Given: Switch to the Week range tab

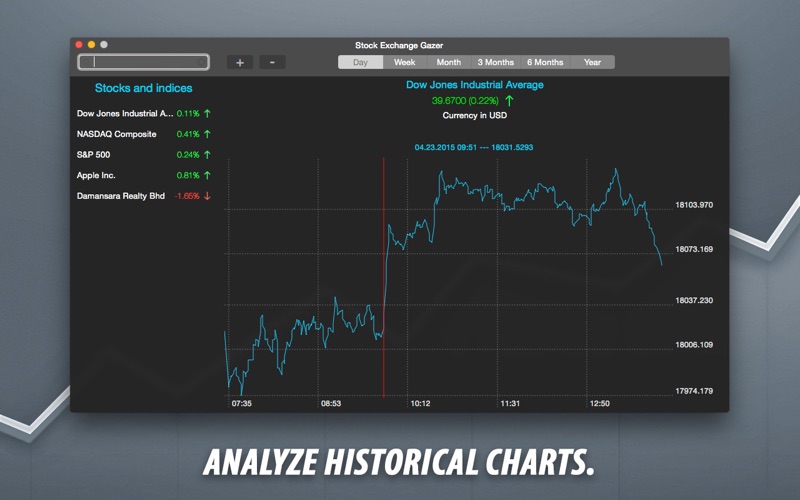Looking at the screenshot, I should 405,62.
